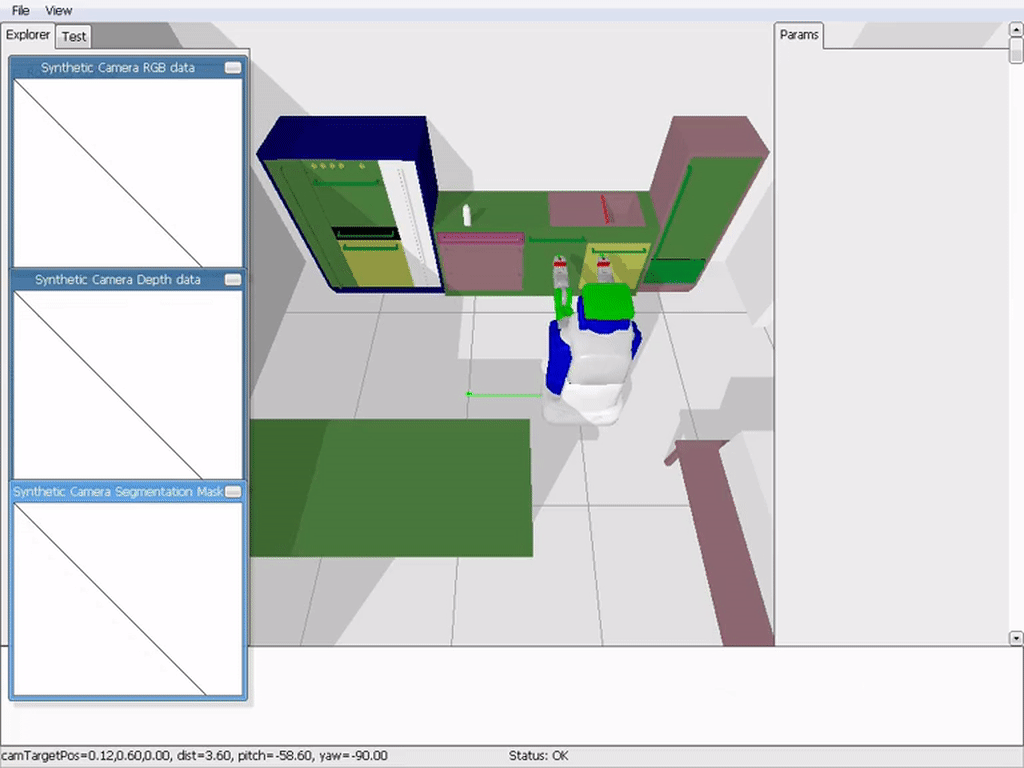Switch to the Test tab

pos(74,37)
